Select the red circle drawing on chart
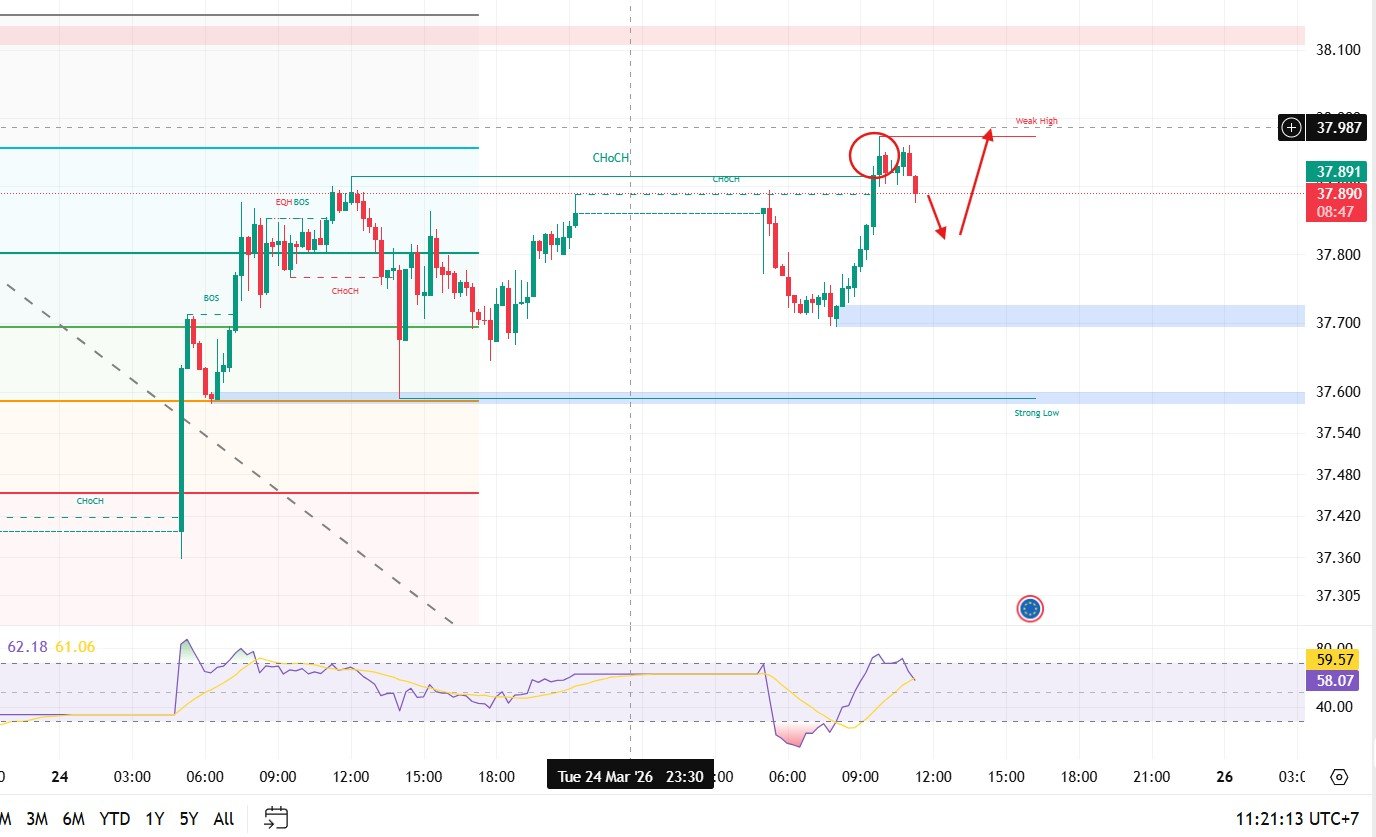Viewport: 1376px width, 837px height. (873, 155)
